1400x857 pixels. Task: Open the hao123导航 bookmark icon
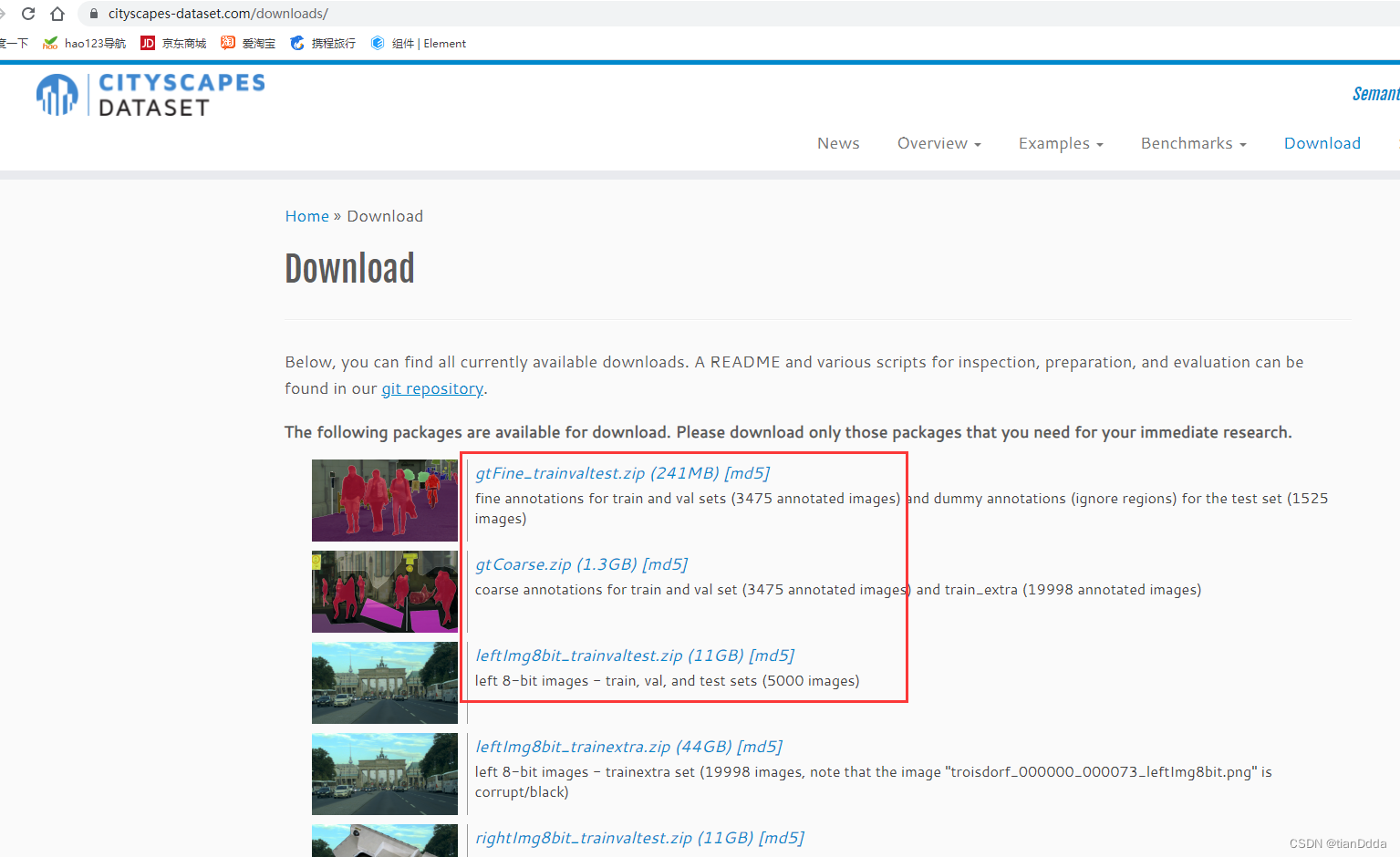[x=49, y=42]
